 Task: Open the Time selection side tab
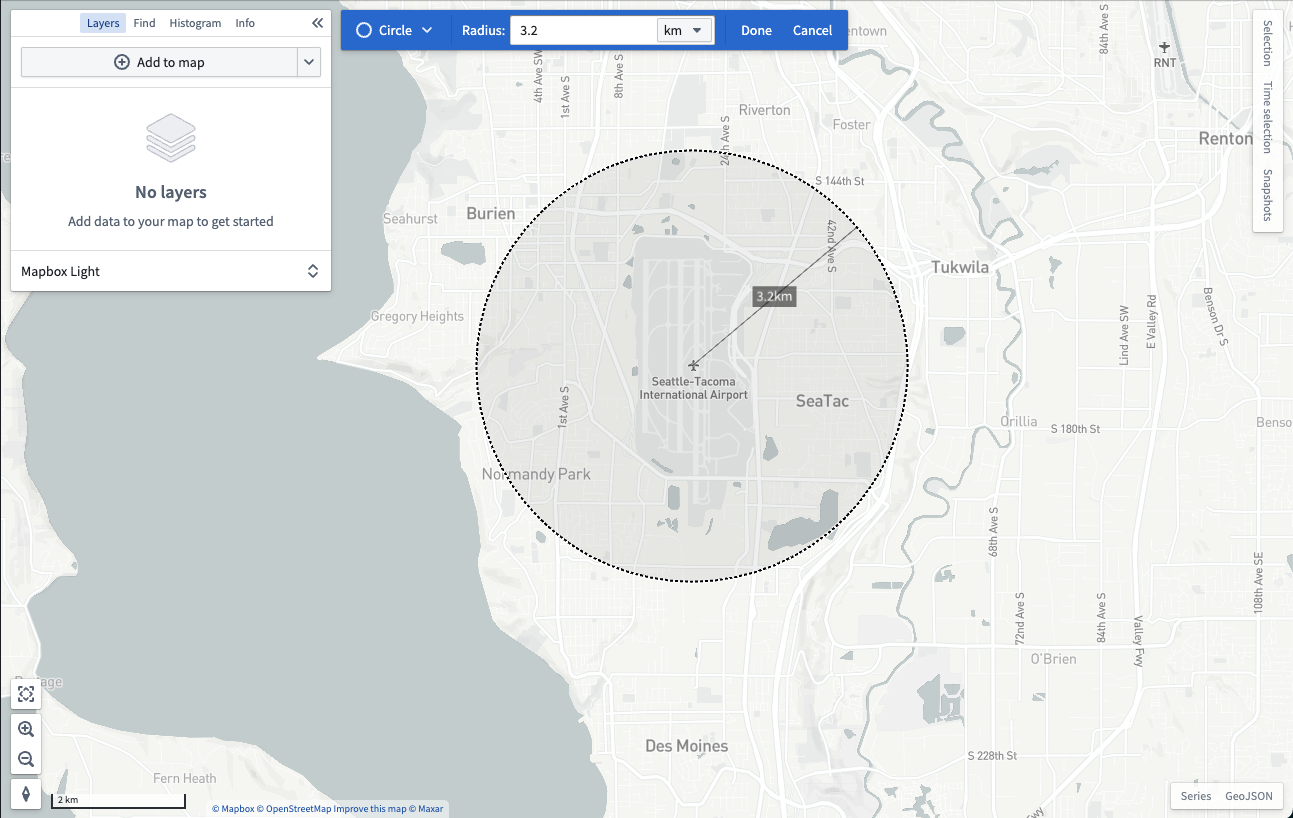tap(1267, 117)
